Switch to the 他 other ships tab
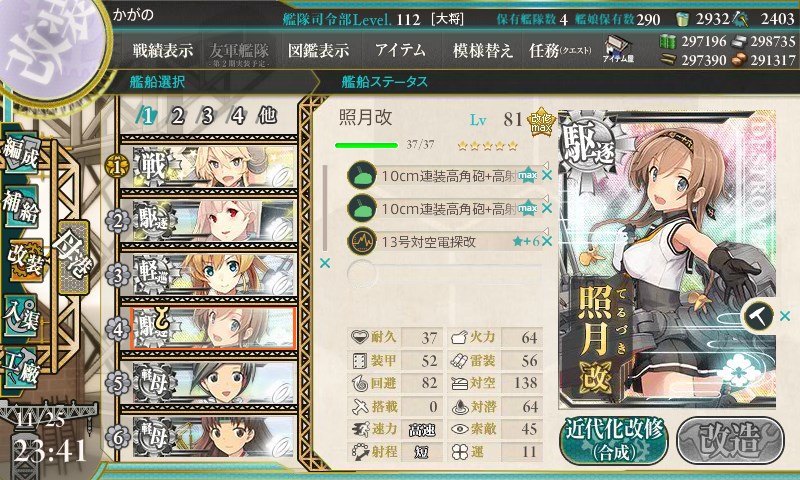Image resolution: width=800 pixels, height=480 pixels. coord(267,116)
